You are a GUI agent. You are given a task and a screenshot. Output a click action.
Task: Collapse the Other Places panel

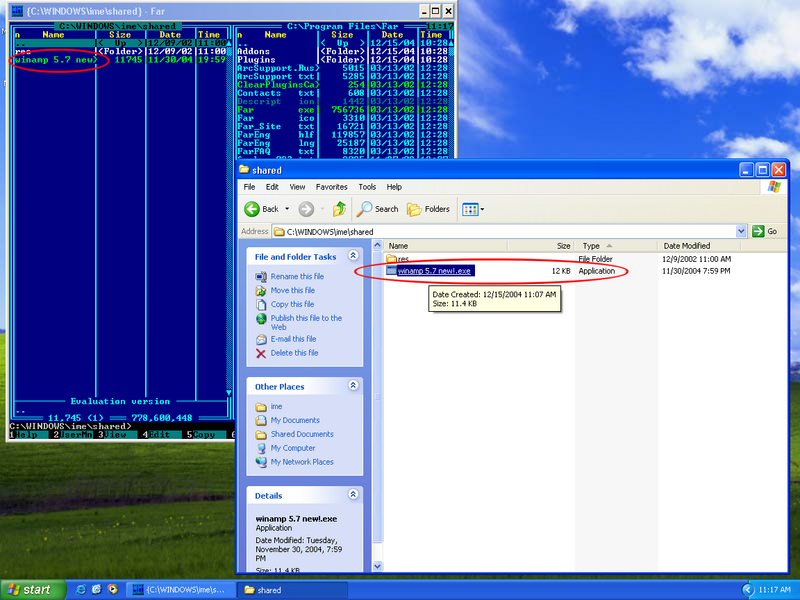353,386
